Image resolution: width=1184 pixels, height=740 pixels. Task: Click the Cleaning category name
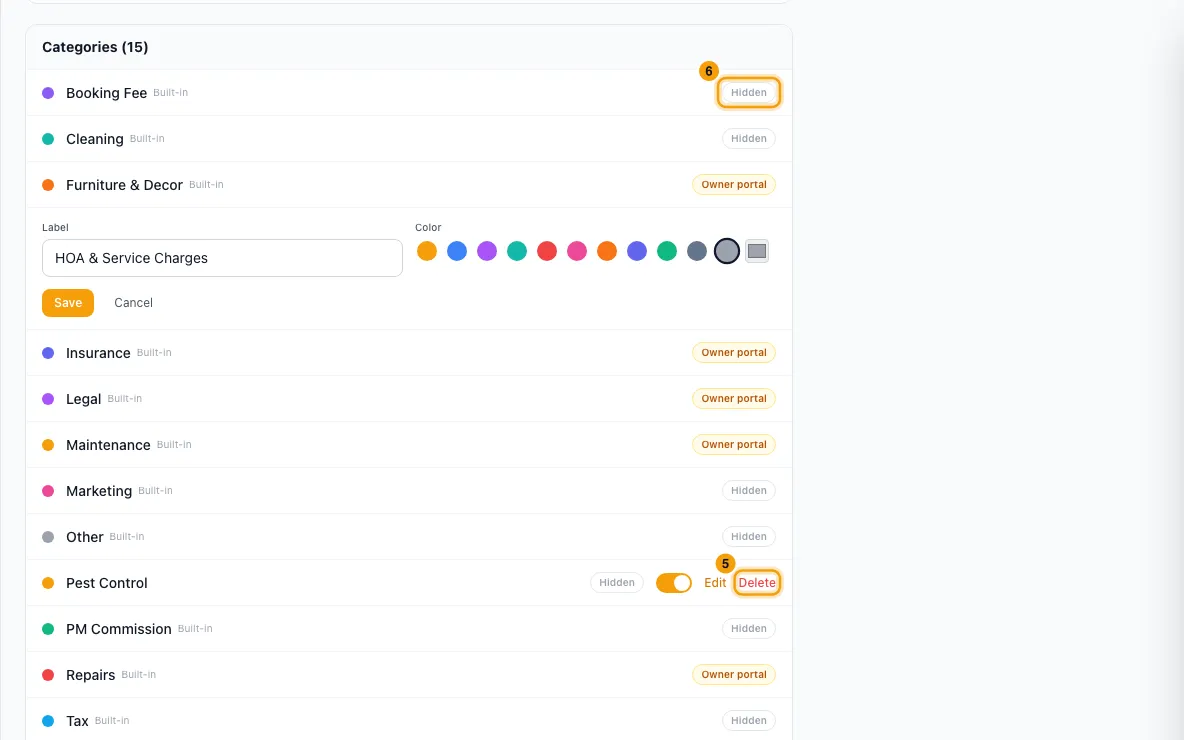(x=94, y=140)
